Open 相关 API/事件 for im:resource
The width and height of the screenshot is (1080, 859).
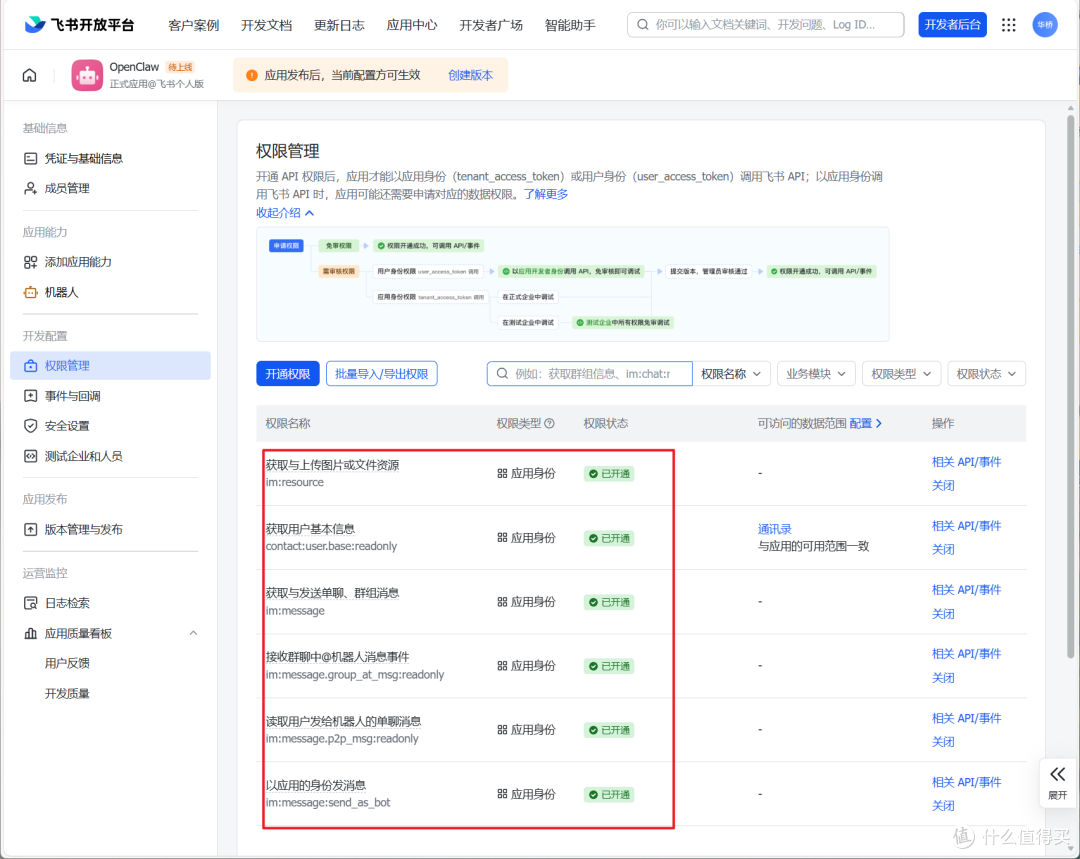[966, 462]
